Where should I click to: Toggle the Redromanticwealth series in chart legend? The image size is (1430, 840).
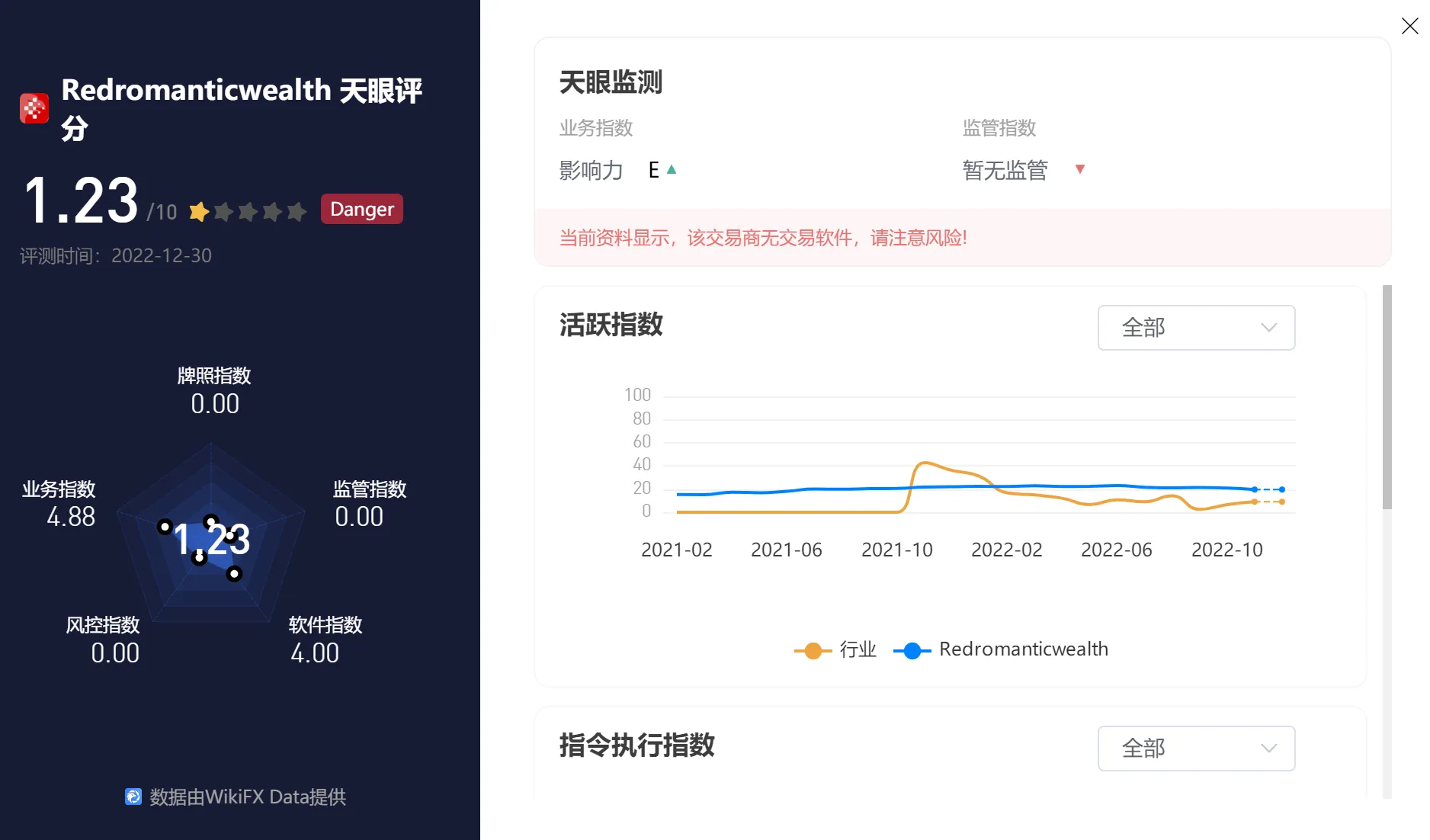(x=1001, y=649)
